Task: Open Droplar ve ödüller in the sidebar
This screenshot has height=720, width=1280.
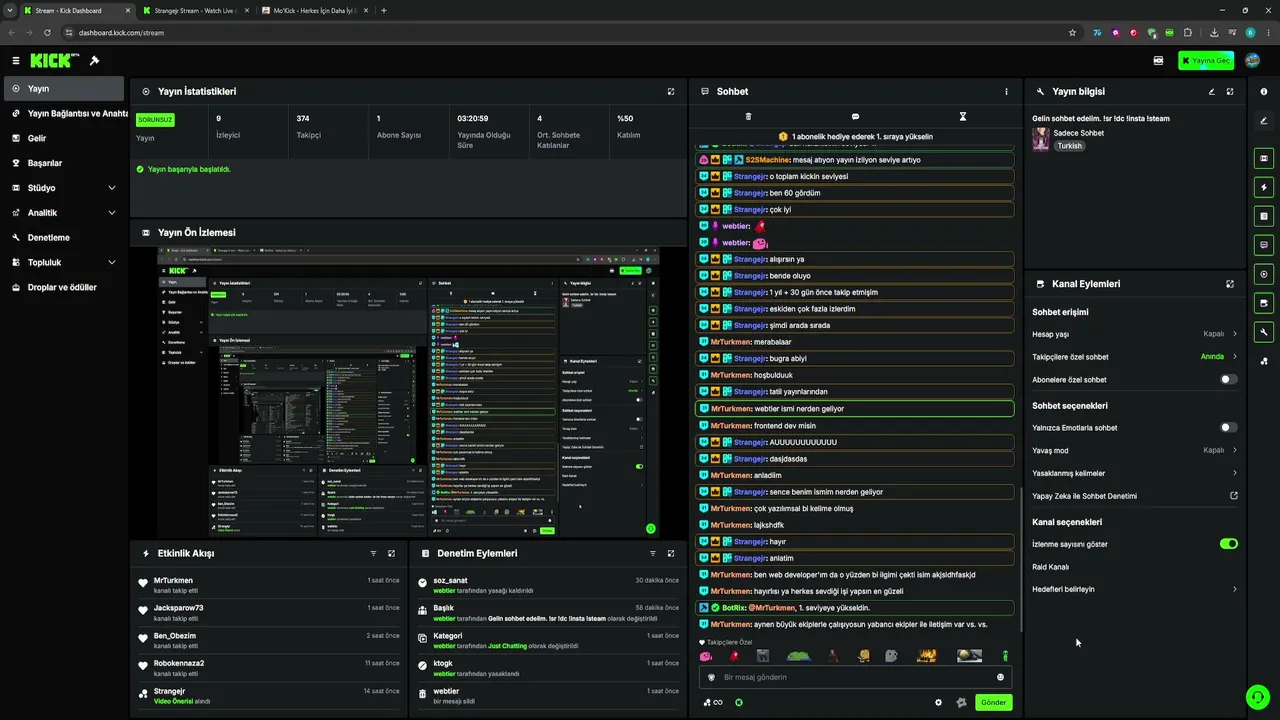Action: click(64, 287)
